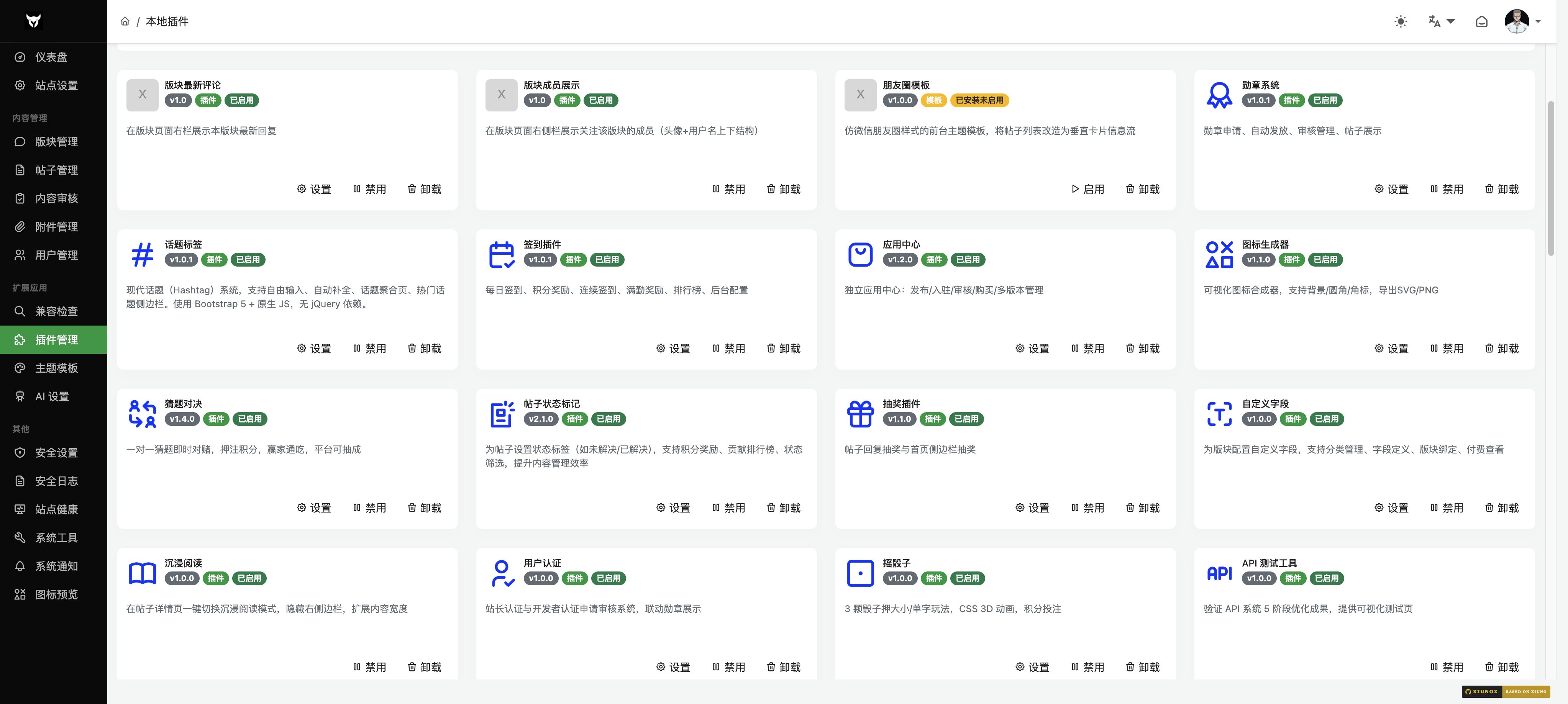The image size is (1568, 704).
Task: Uninstall the 摇骰子 plugin
Action: tap(1143, 668)
